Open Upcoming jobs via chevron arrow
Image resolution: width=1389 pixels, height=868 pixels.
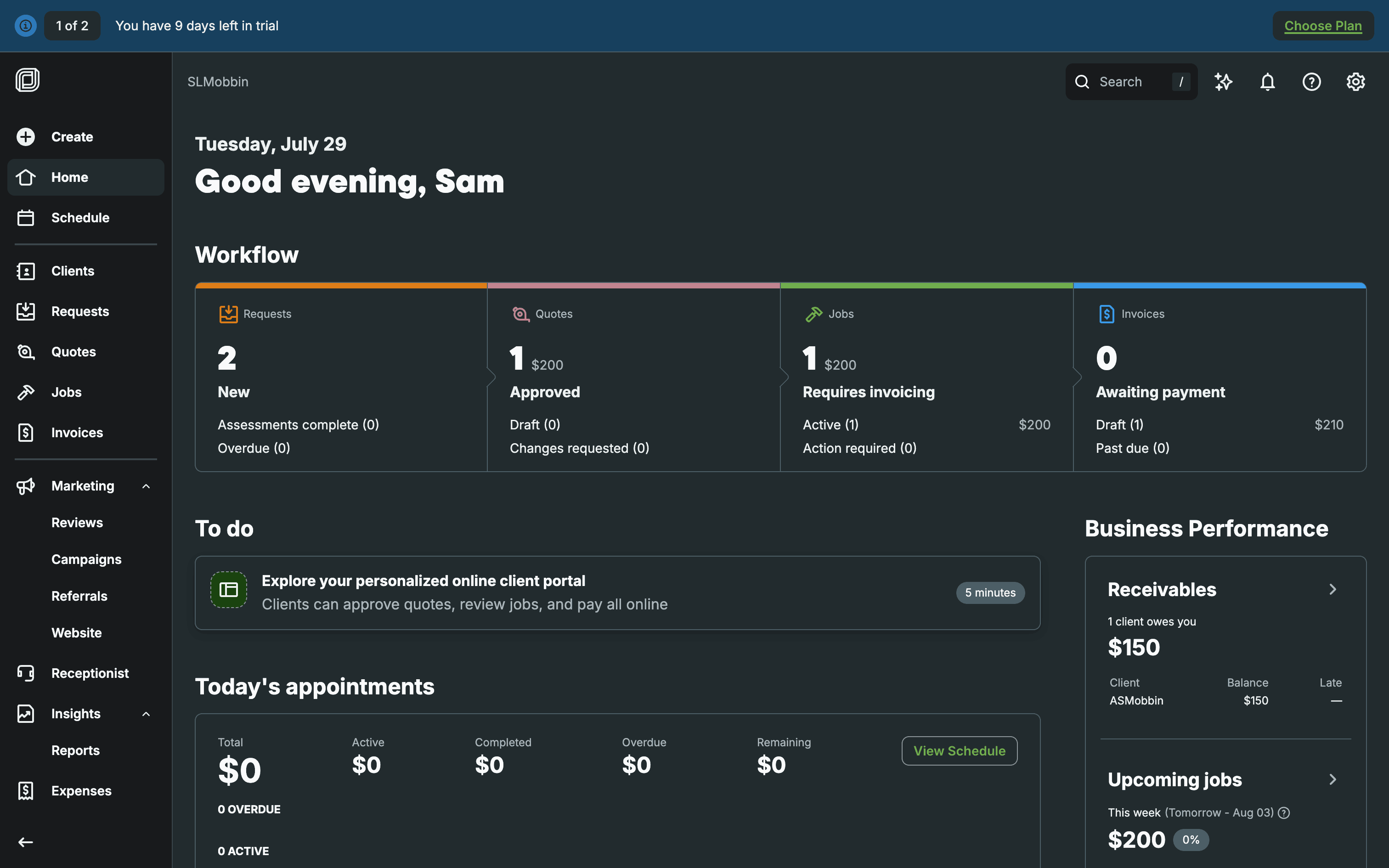(1333, 780)
